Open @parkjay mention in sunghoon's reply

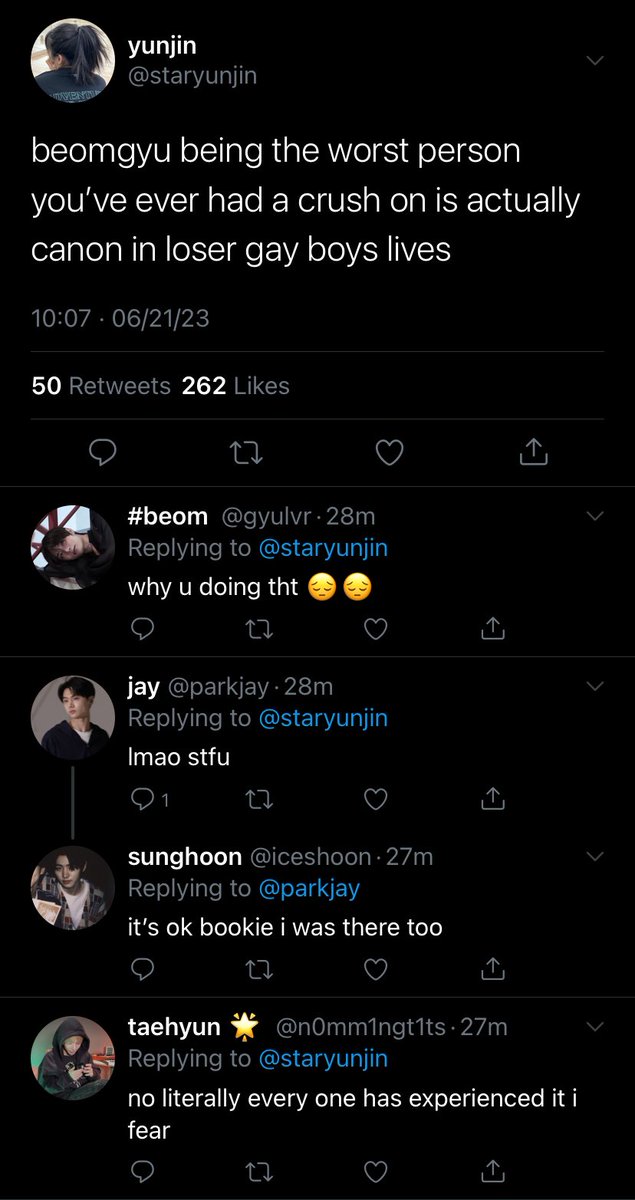[309, 888]
